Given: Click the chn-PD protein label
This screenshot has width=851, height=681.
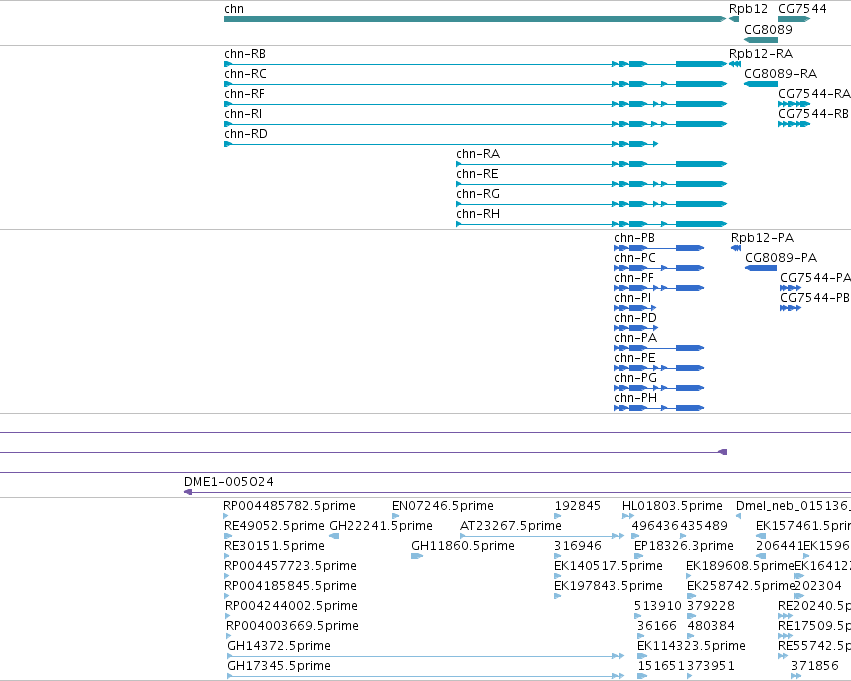Looking at the screenshot, I should (x=636, y=318).
